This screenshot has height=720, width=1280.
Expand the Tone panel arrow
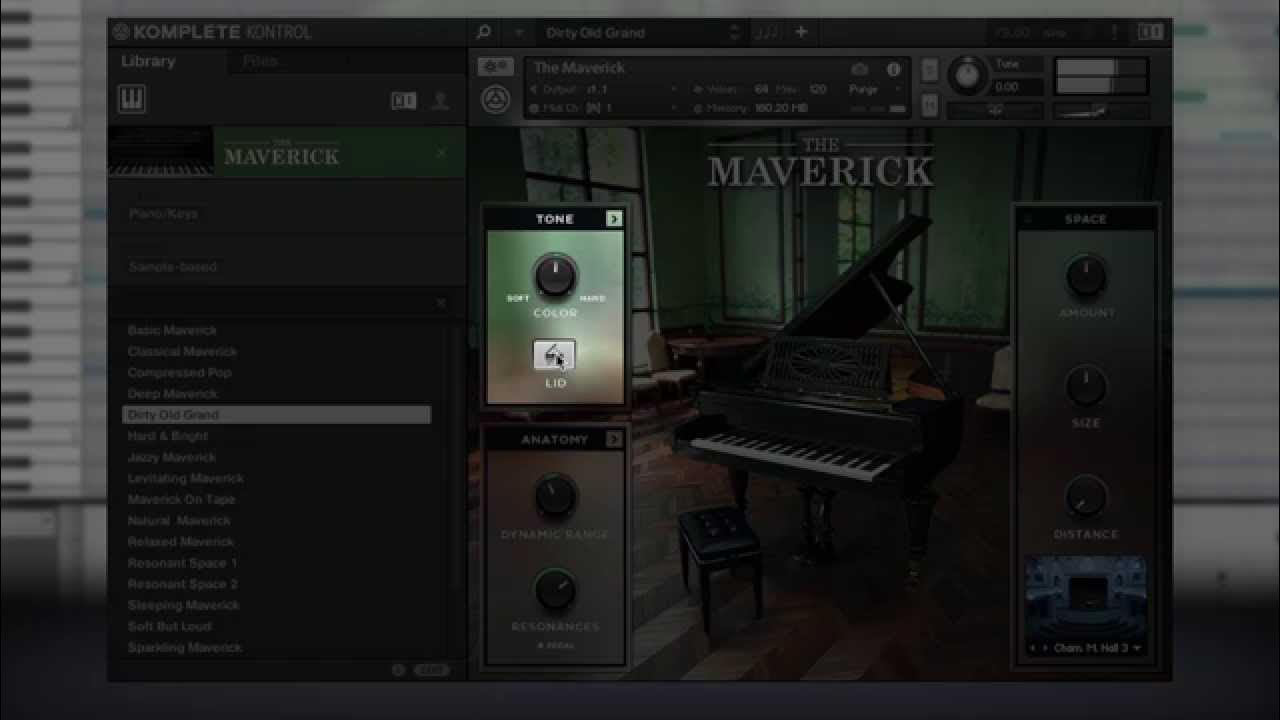pyautogui.click(x=614, y=219)
